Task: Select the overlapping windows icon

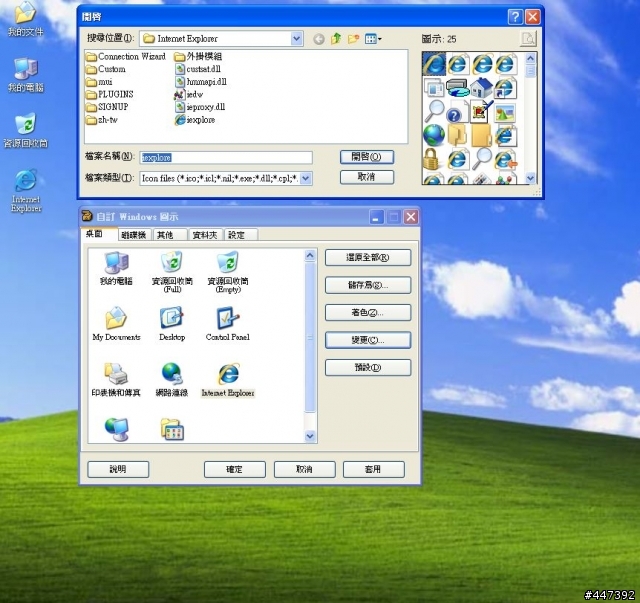Action: tap(433, 88)
